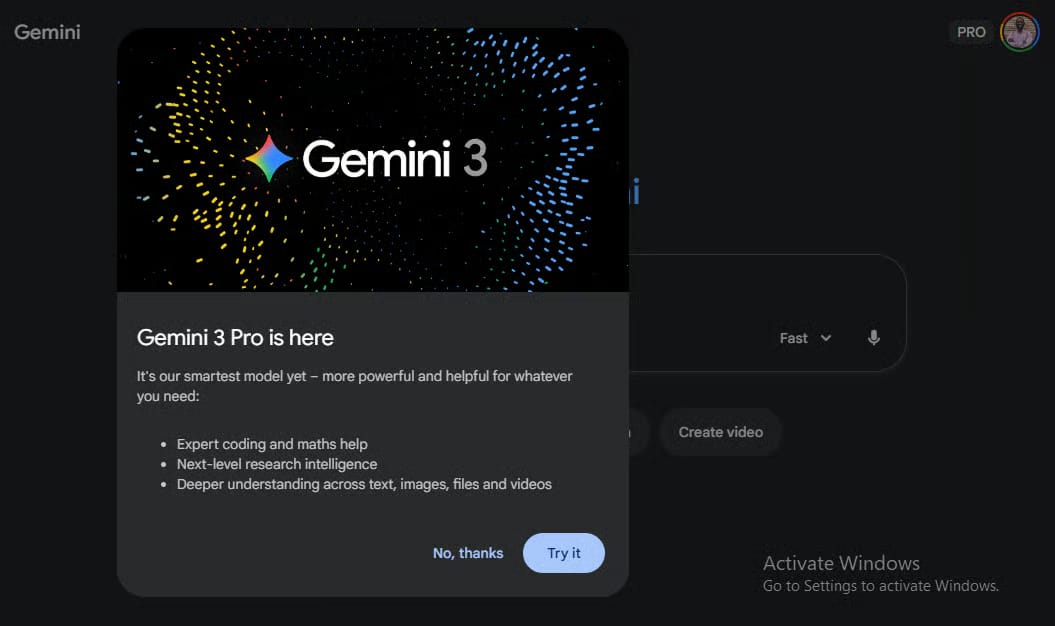Click the partially hidden chip beside Create video

[x=639, y=432]
